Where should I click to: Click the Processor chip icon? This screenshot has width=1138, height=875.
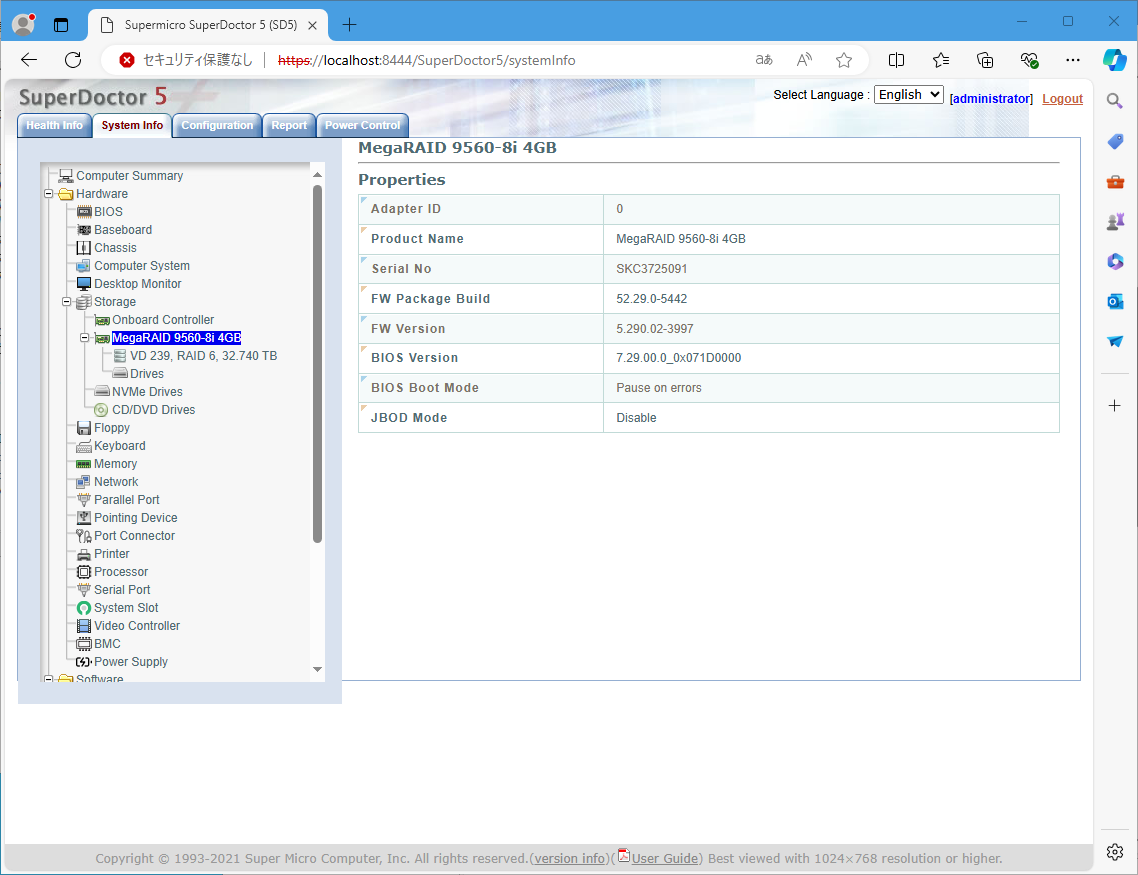click(84, 572)
